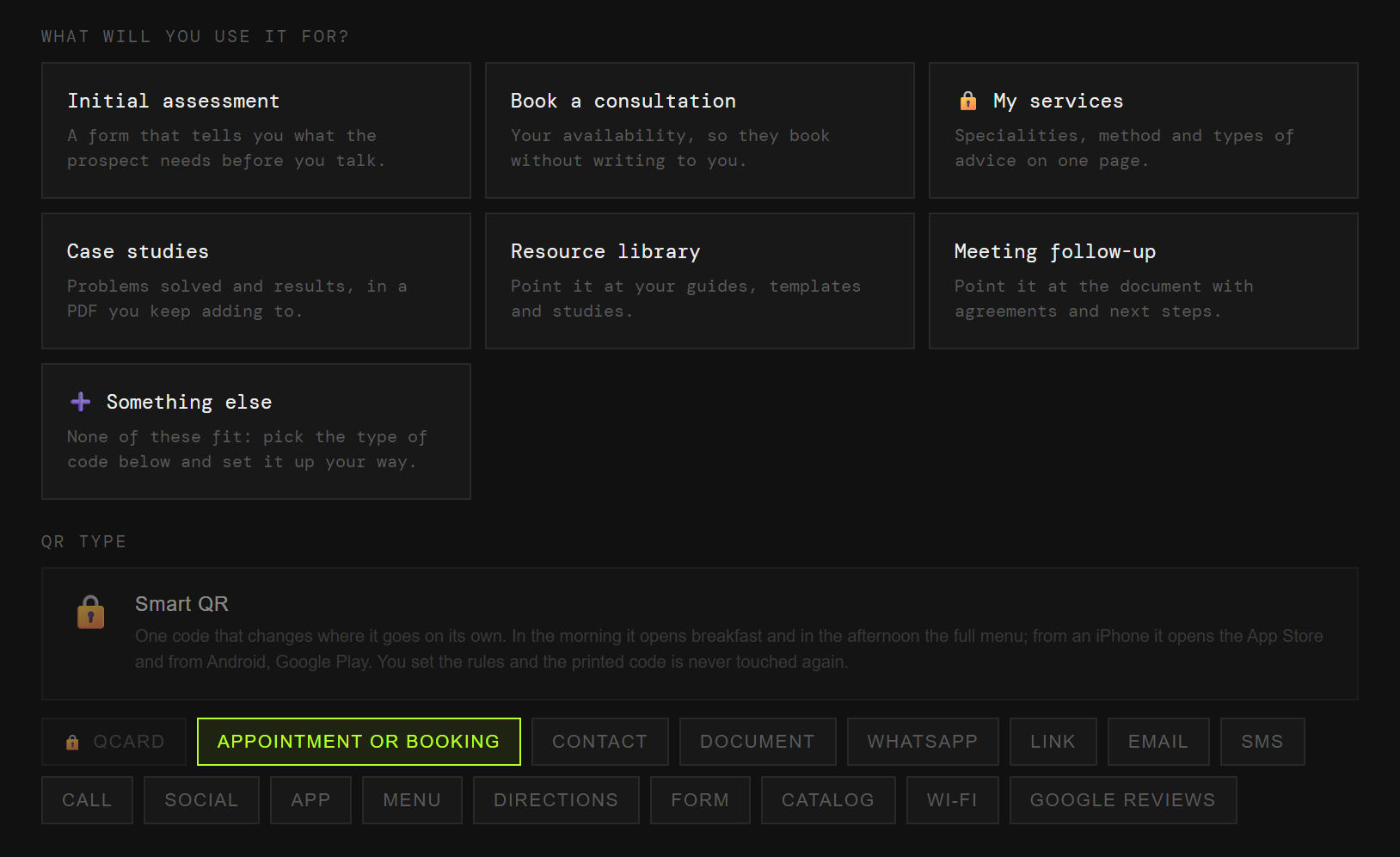The height and width of the screenshot is (857, 1400).
Task: Pick the Catalog QR type
Action: point(828,800)
